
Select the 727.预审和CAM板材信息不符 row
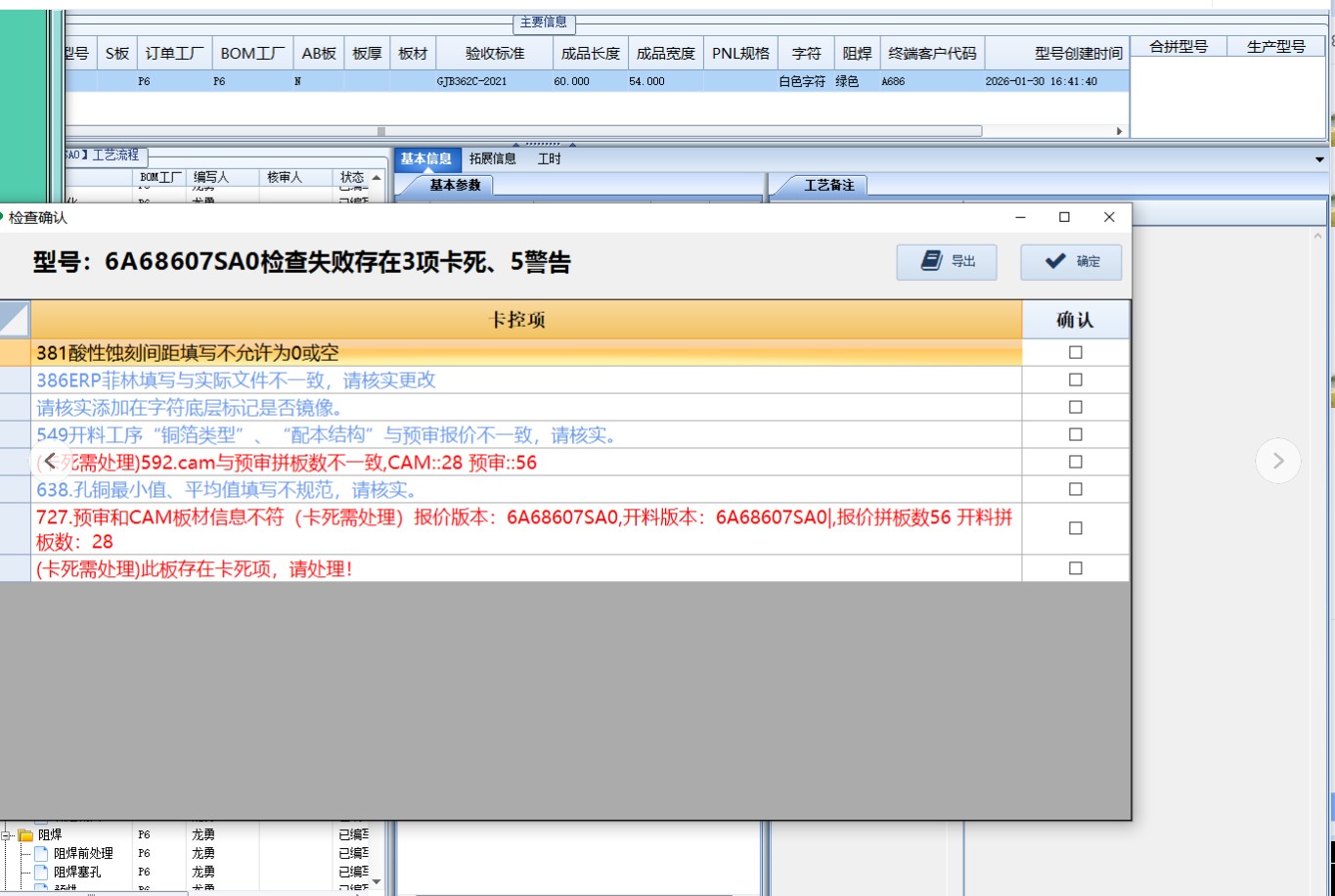[526, 528]
